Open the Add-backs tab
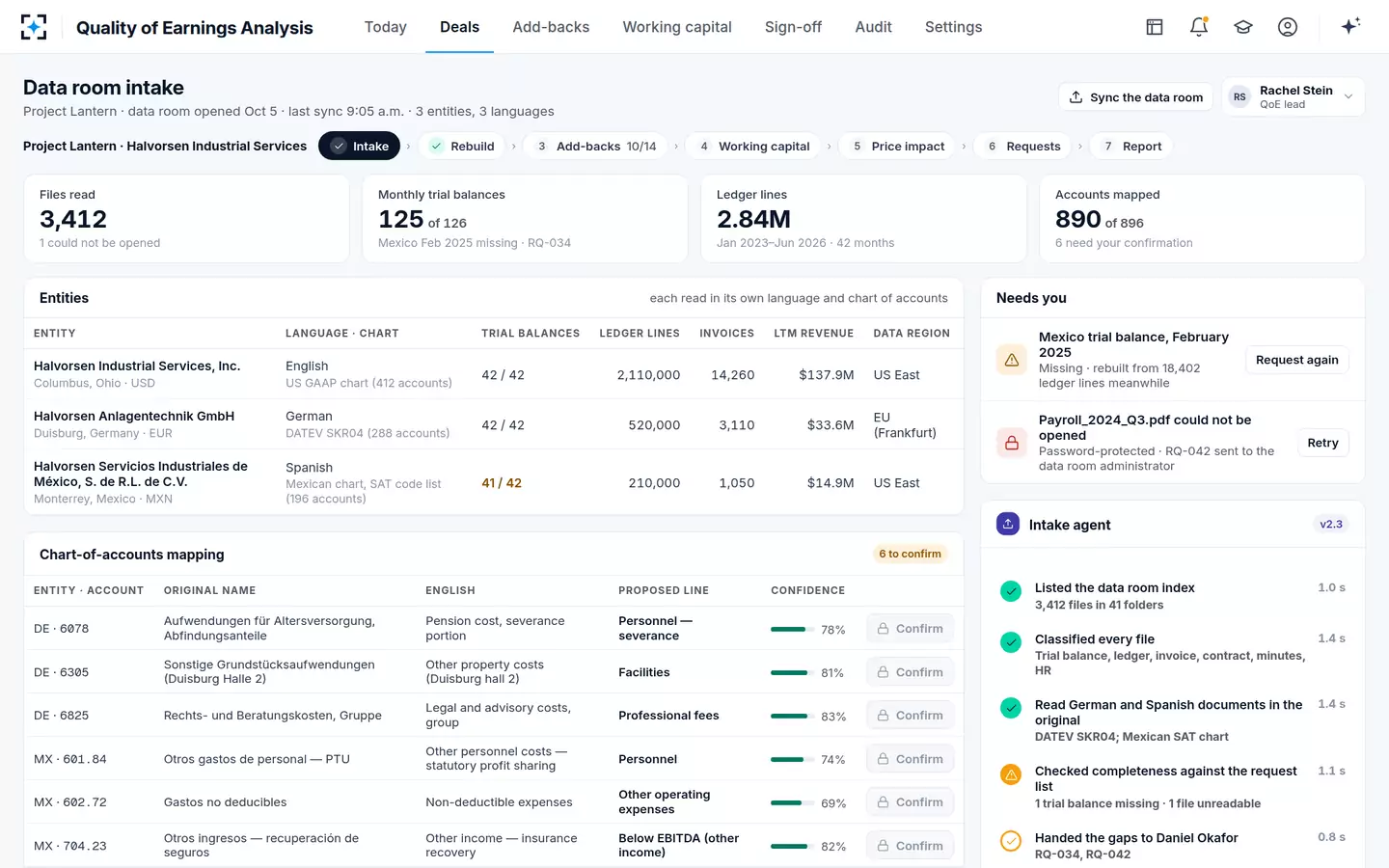The width and height of the screenshot is (1389, 868). (551, 27)
